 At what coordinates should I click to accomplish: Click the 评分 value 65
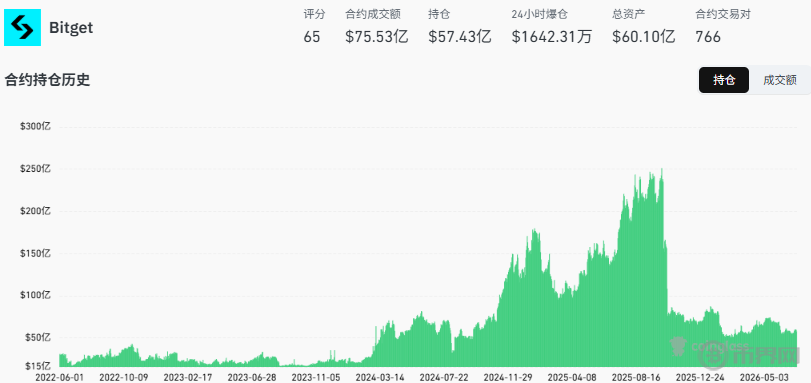point(312,37)
